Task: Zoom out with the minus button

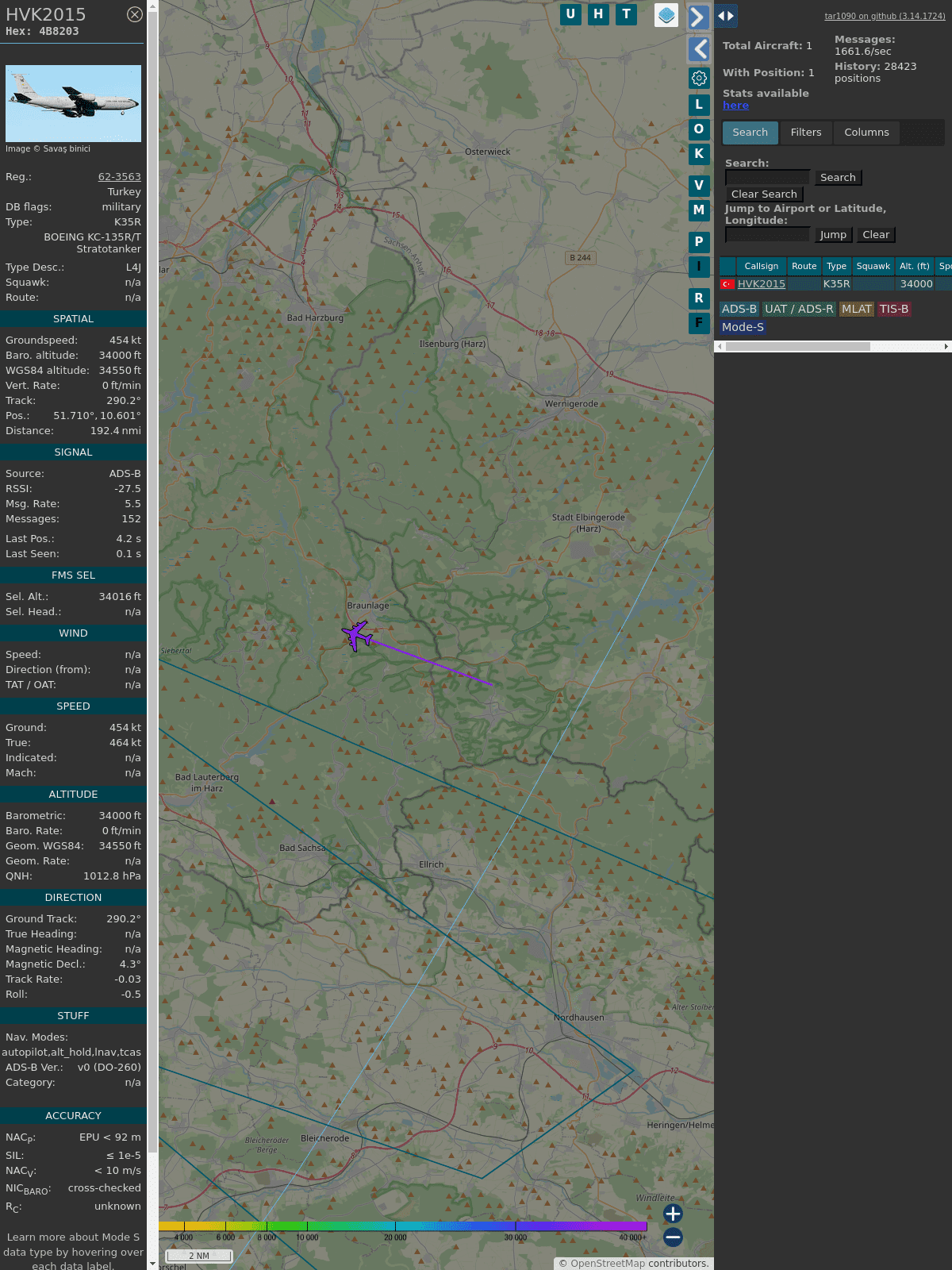Action: [673, 1237]
